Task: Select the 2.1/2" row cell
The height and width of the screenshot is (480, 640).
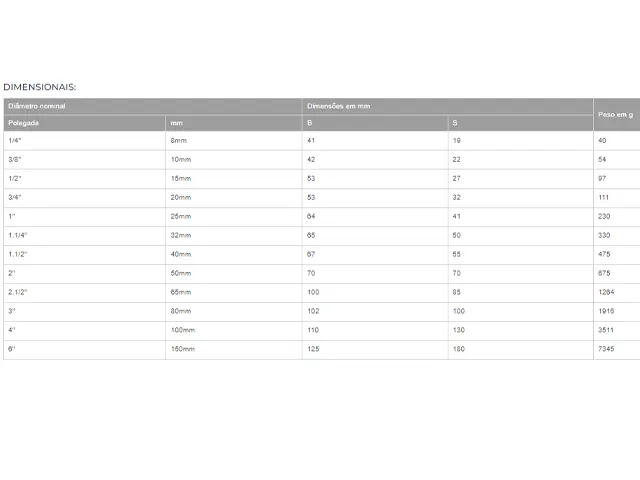Action: [84, 292]
